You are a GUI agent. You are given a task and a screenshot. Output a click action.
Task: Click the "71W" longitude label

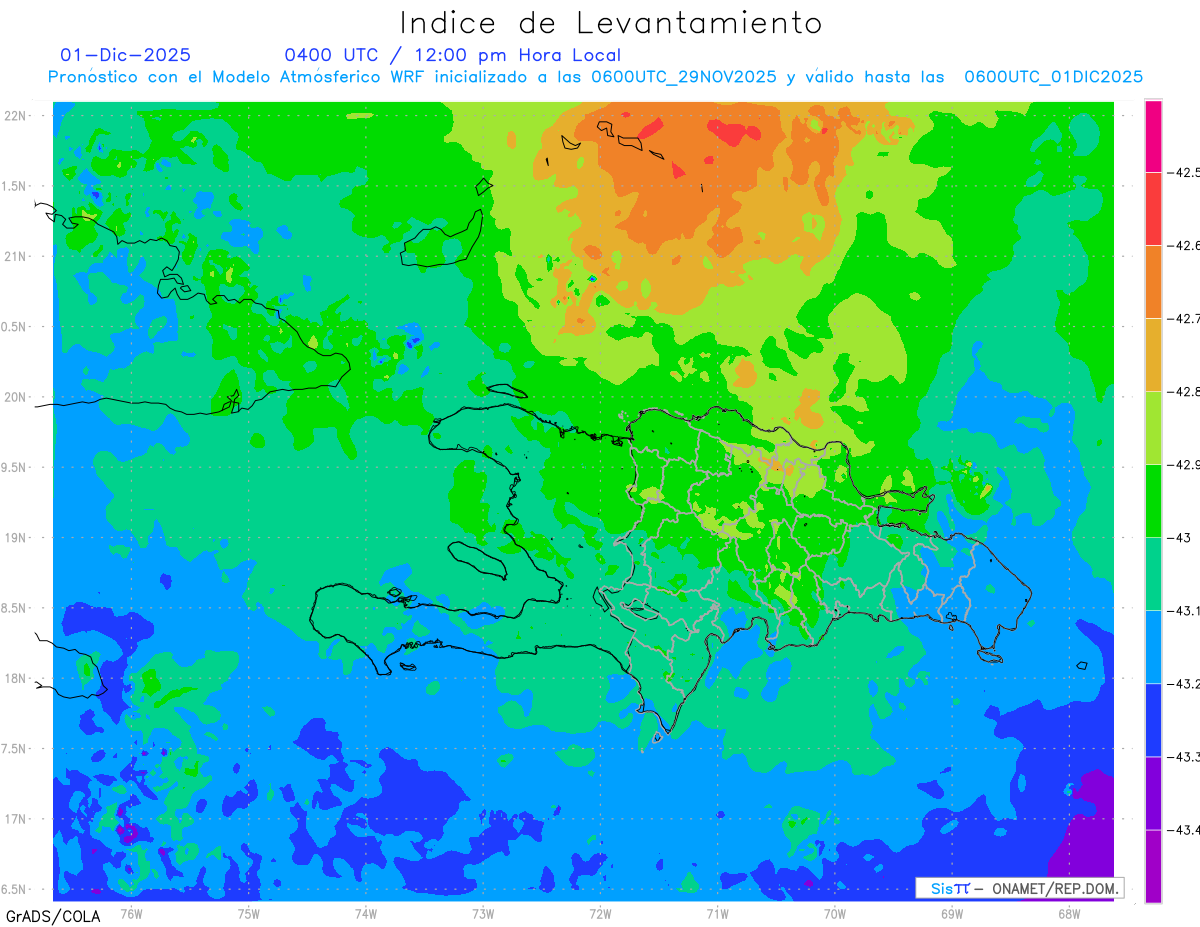(x=717, y=913)
